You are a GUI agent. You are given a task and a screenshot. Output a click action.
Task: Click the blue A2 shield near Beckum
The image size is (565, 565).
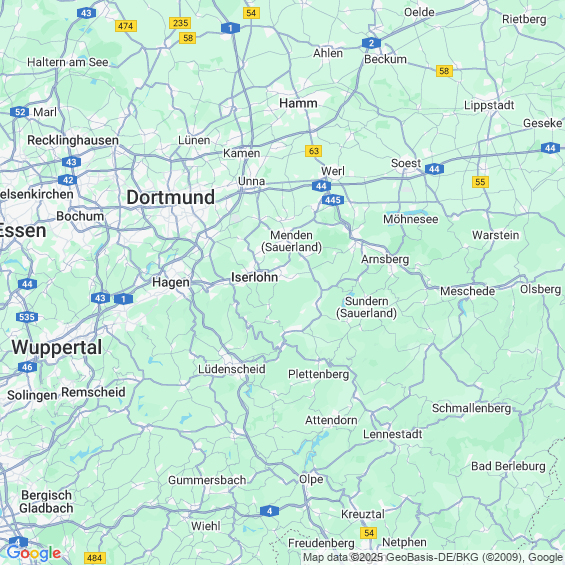(x=371, y=43)
